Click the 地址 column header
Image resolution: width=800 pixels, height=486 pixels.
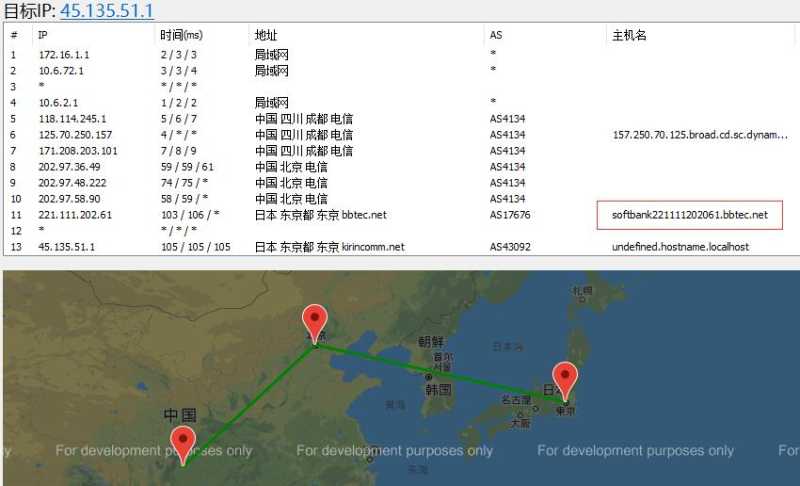pyautogui.click(x=266, y=35)
